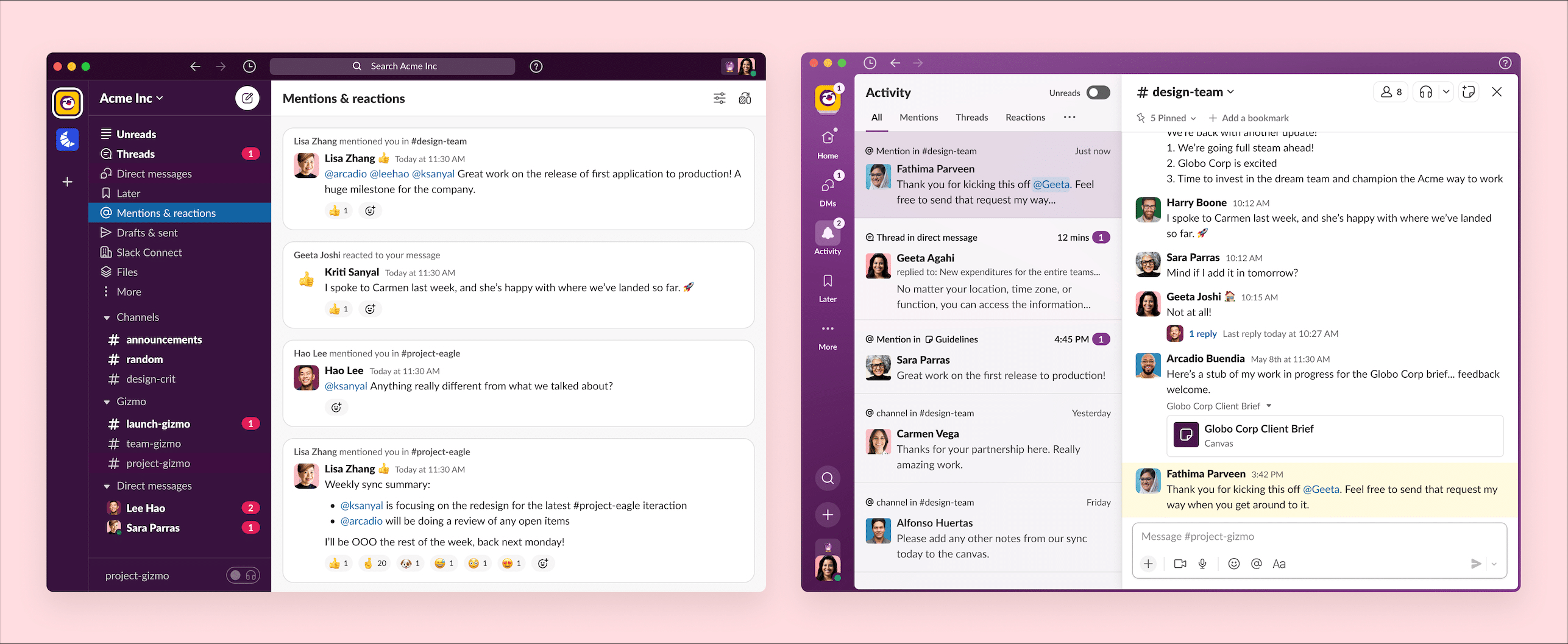1568x644 pixels.
Task: Switch to the Threads tab in Activity
Action: tap(971, 117)
